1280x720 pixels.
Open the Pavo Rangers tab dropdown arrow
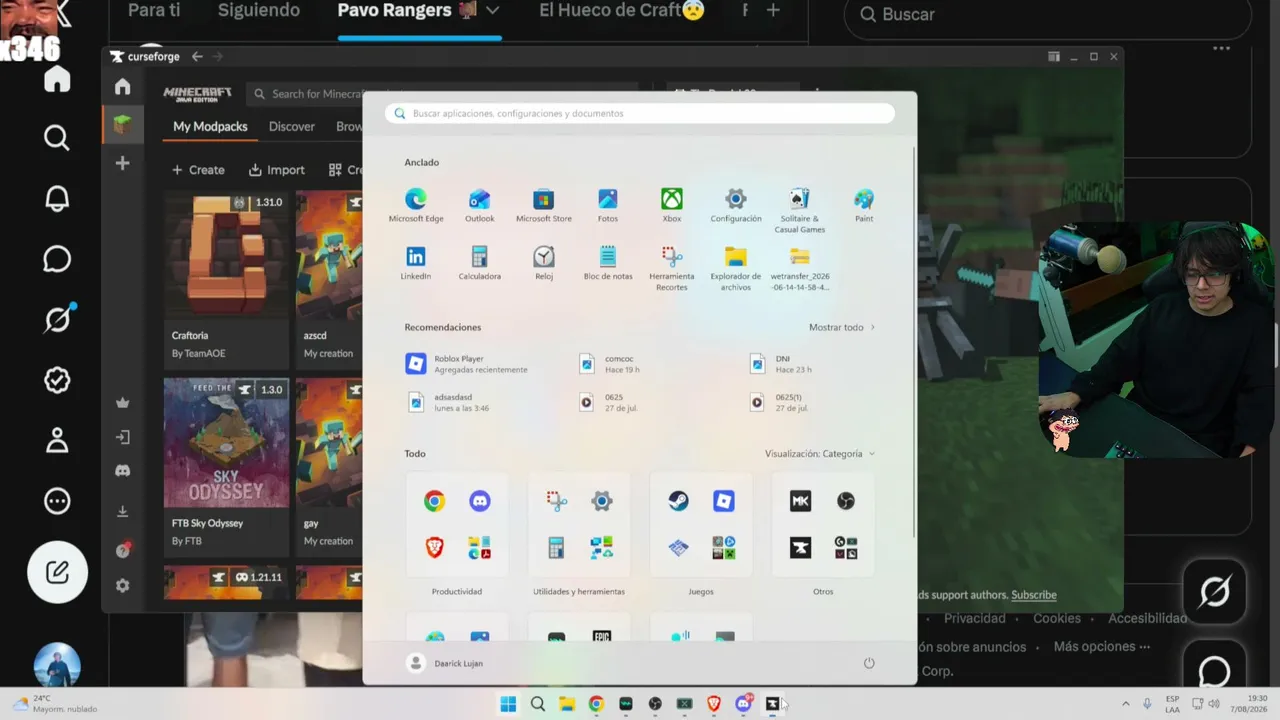pyautogui.click(x=492, y=11)
